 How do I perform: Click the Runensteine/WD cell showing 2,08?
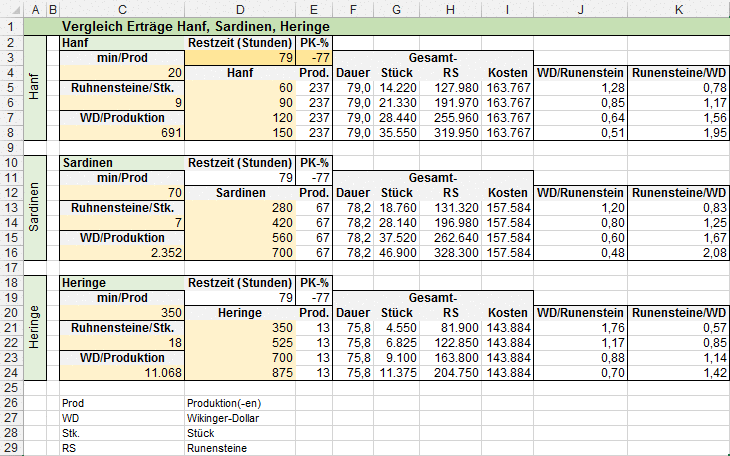point(679,253)
